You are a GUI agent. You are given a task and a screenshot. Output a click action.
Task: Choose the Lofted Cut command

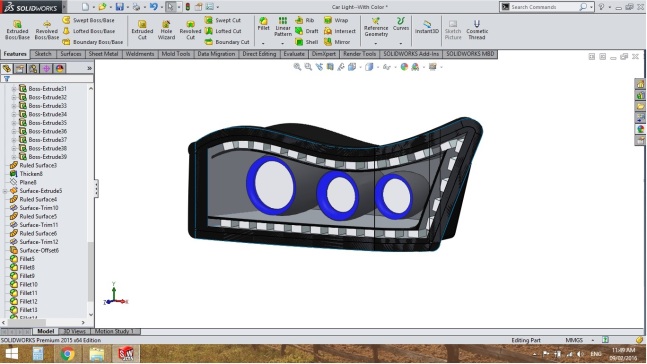point(223,31)
